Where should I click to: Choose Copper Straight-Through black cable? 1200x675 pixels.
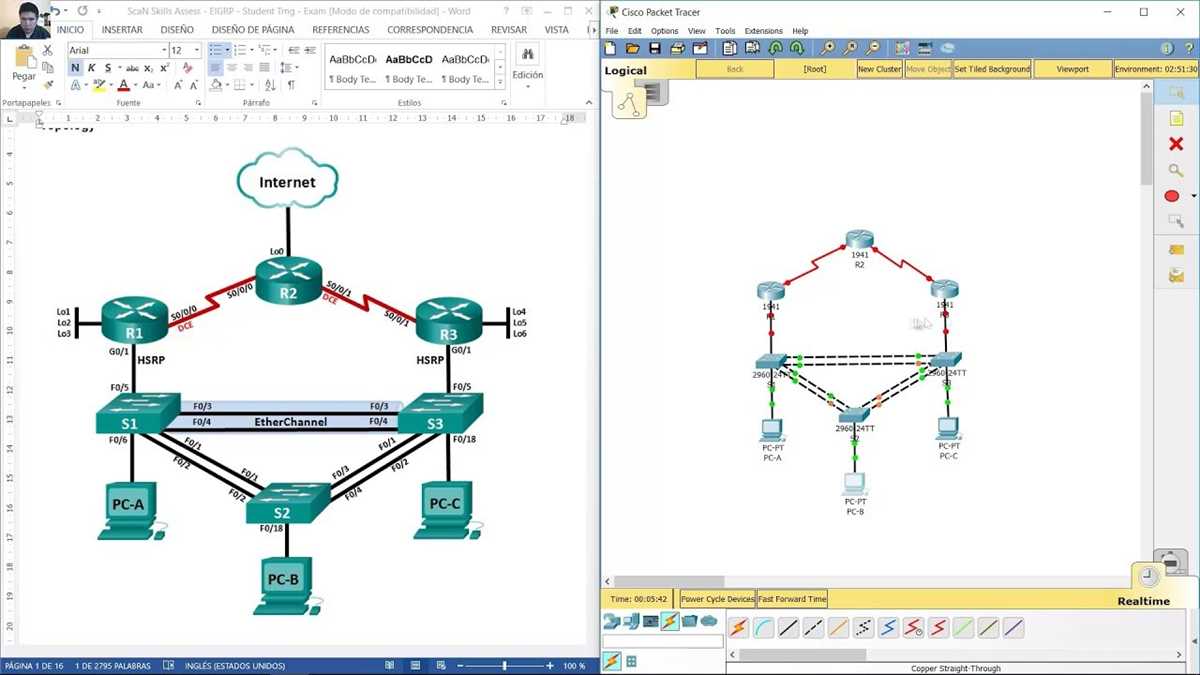tap(788, 628)
